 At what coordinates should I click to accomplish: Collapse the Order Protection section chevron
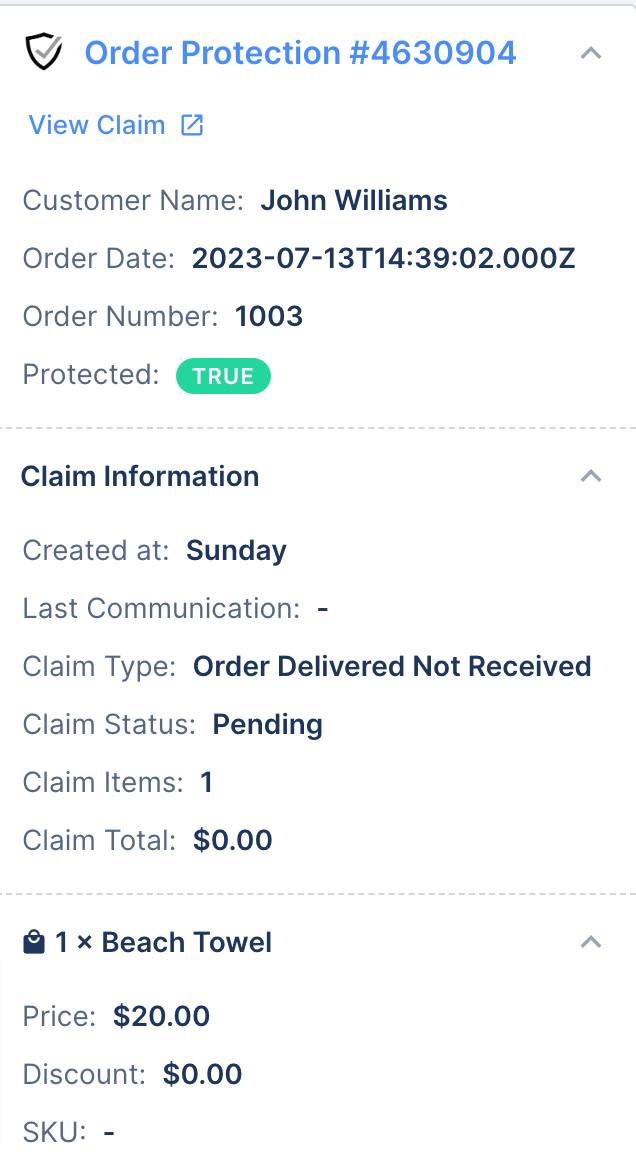[591, 53]
